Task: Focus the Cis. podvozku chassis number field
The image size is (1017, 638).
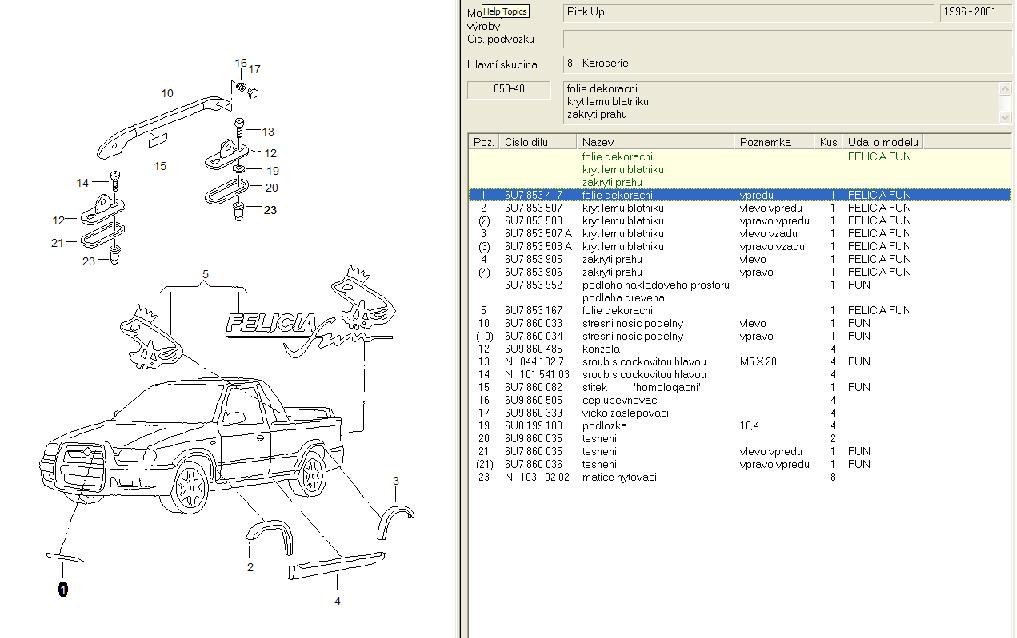Action: pyautogui.click(x=786, y=39)
